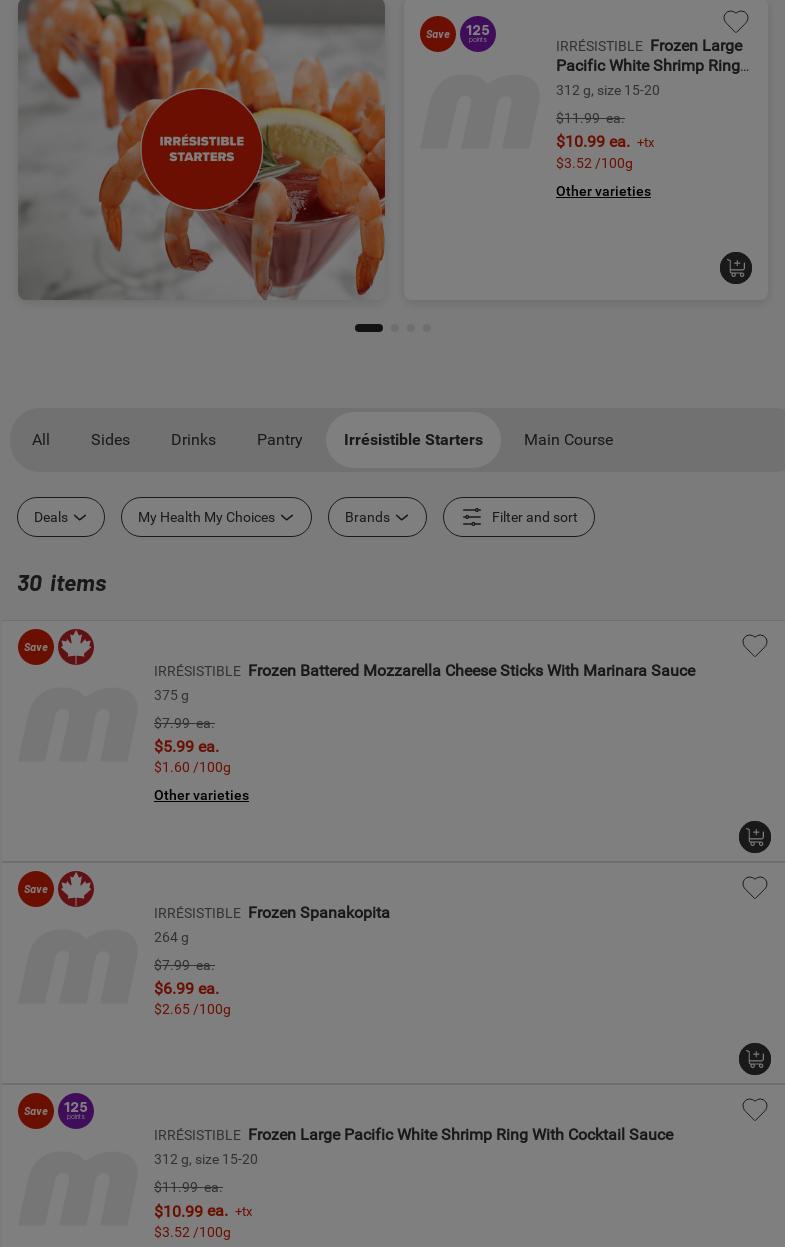Click the Irrésistible Starters shrimp banner image
785x1247 pixels.
click(201, 150)
